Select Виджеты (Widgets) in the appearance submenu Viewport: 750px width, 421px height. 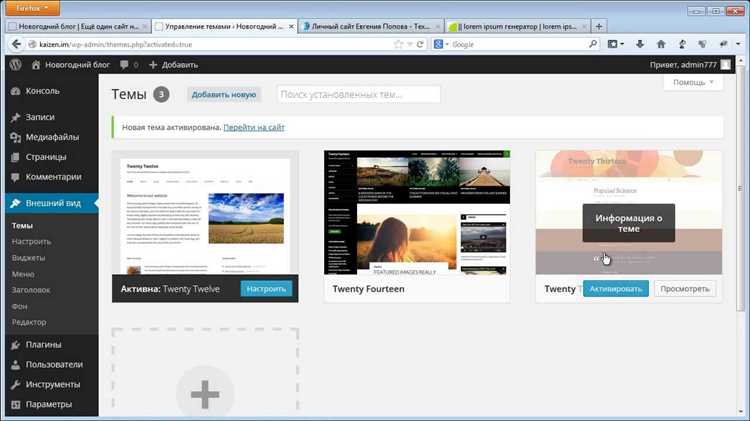click(29, 257)
